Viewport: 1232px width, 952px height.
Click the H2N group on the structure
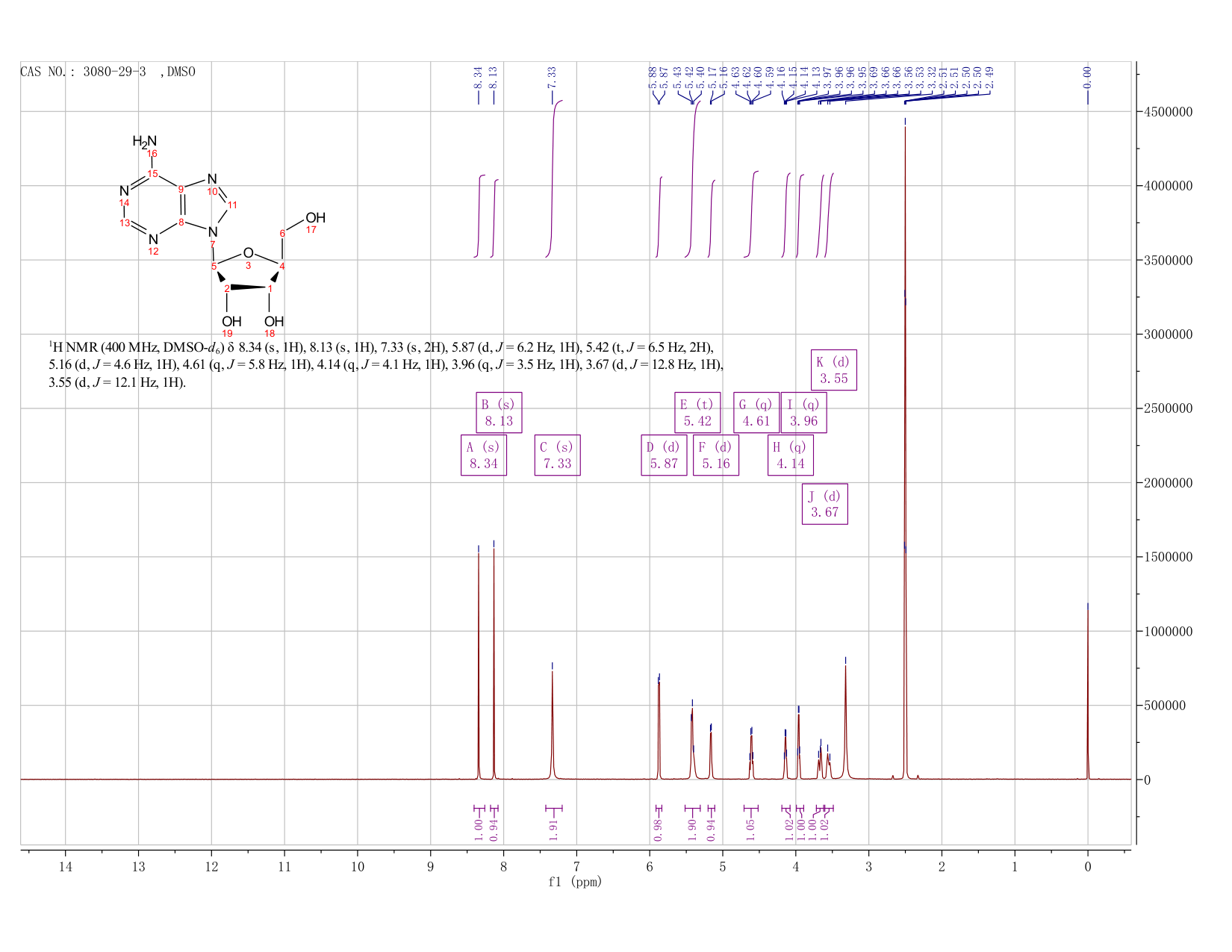145,141
